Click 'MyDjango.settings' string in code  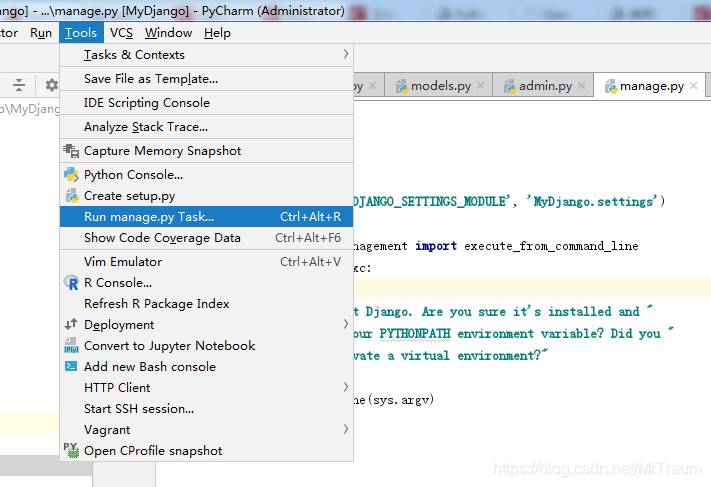pyautogui.click(x=591, y=201)
